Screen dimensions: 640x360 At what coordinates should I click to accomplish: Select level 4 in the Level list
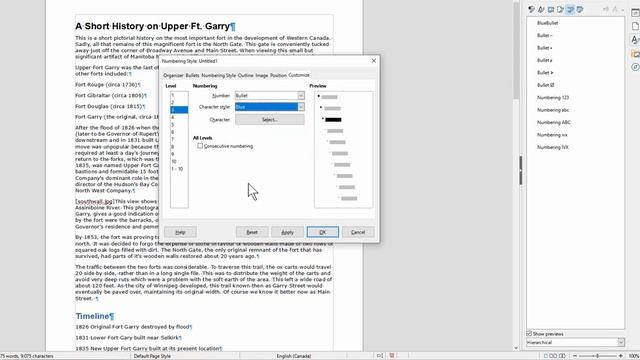point(179,117)
